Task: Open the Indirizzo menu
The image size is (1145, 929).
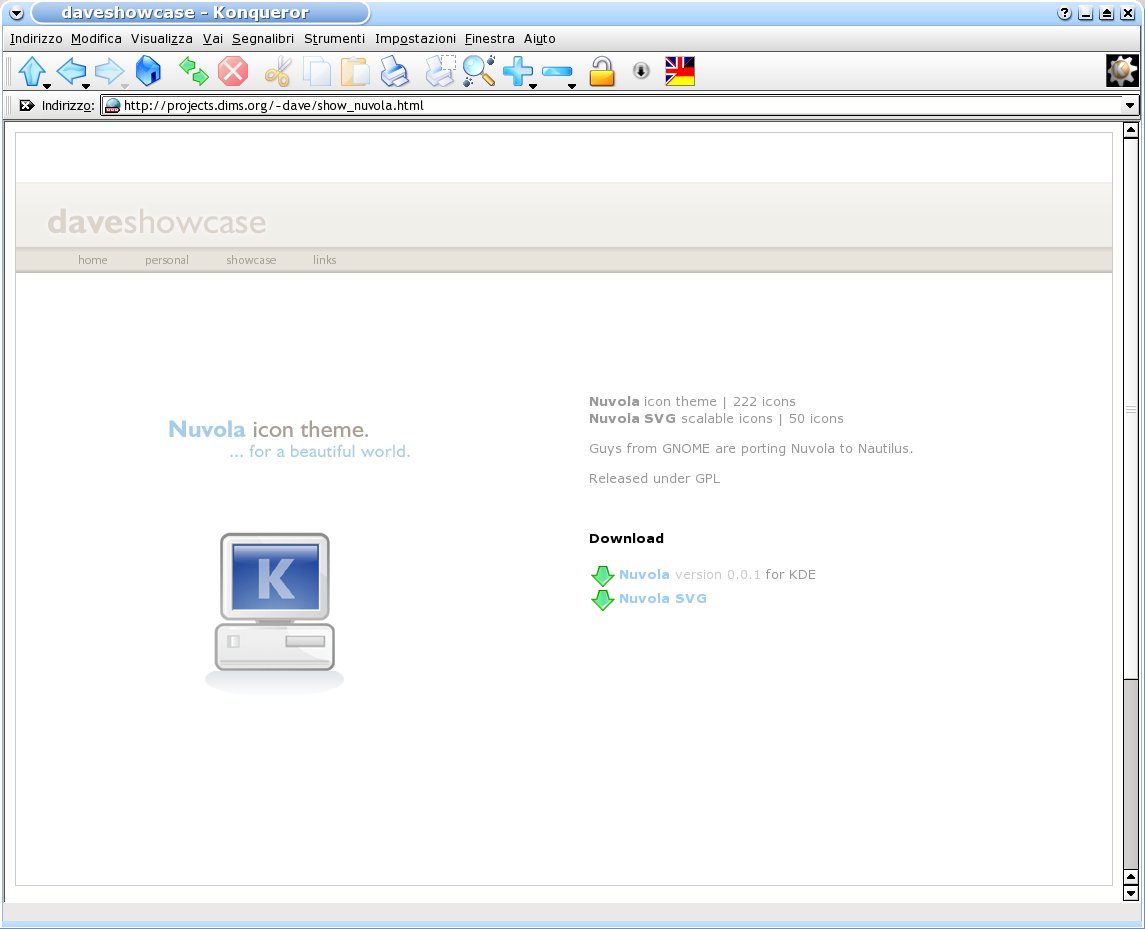Action: click(37, 39)
